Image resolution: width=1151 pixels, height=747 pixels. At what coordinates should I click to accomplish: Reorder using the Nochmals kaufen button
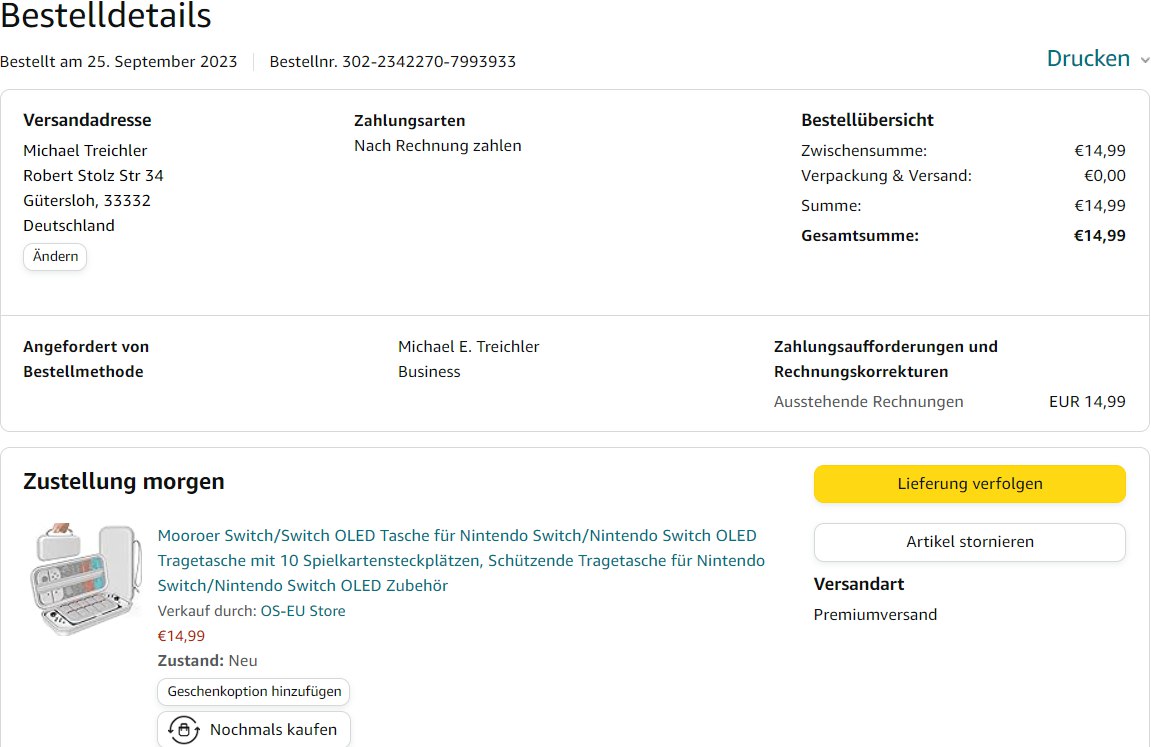254,730
